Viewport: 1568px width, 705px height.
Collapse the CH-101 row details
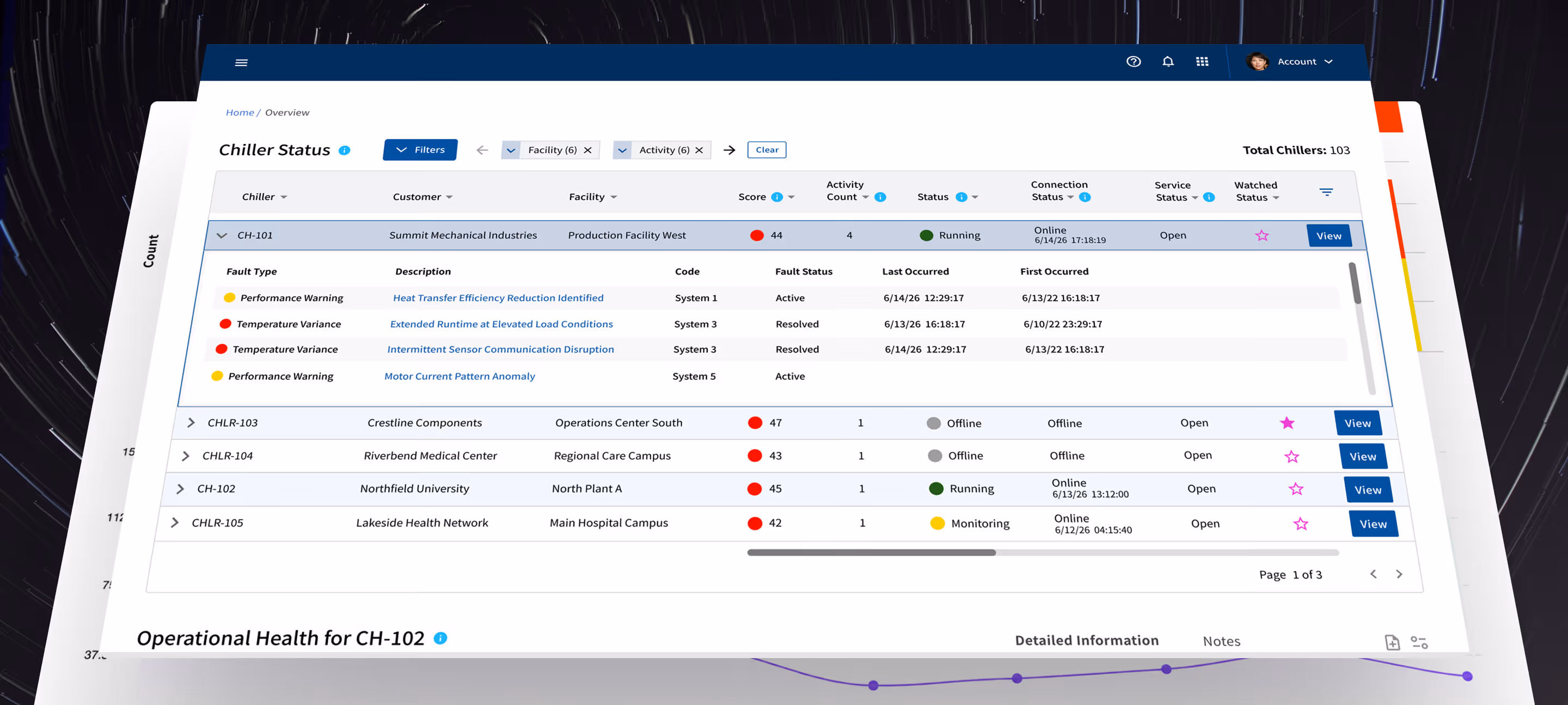222,235
